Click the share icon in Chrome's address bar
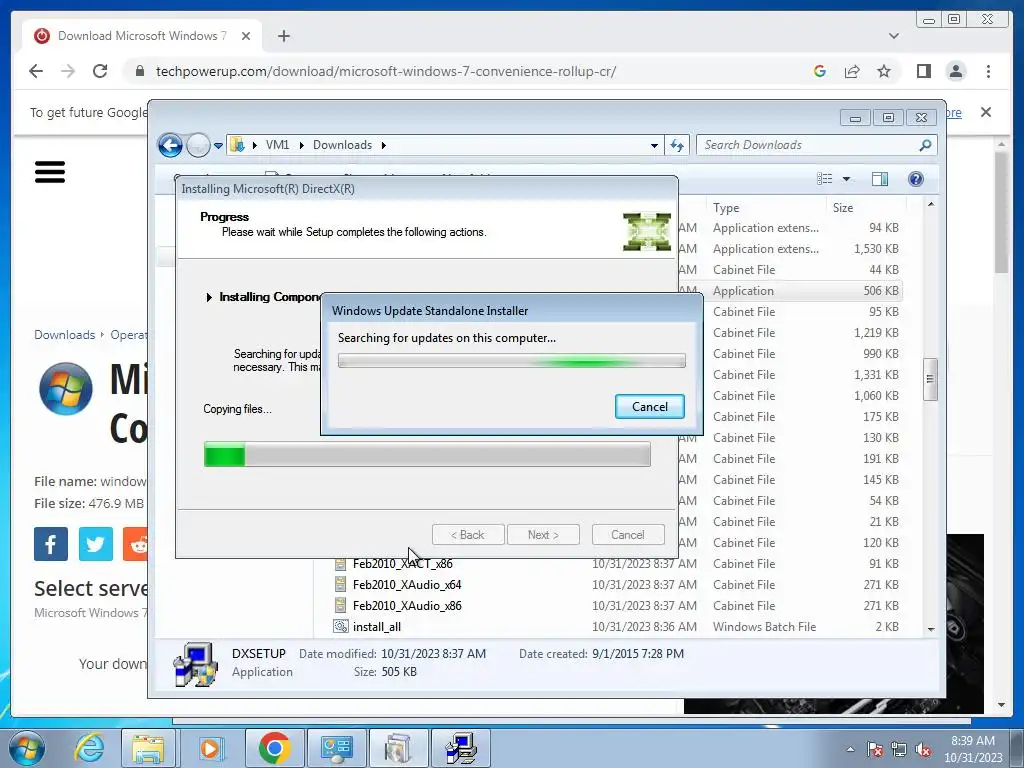This screenshot has height=768, width=1024. [x=852, y=71]
